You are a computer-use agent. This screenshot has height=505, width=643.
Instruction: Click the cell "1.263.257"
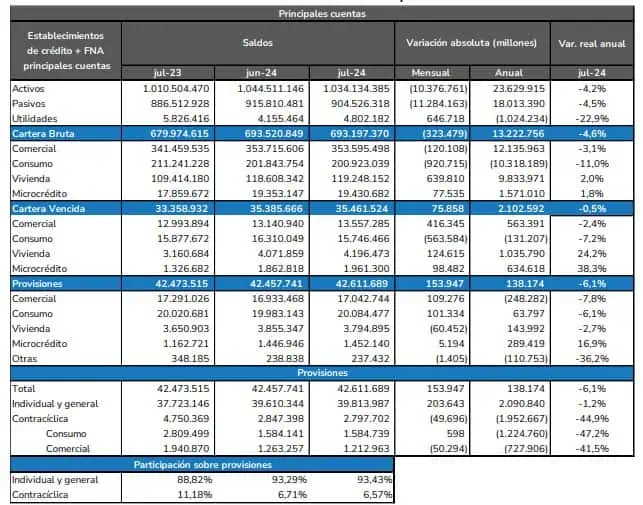(281, 449)
